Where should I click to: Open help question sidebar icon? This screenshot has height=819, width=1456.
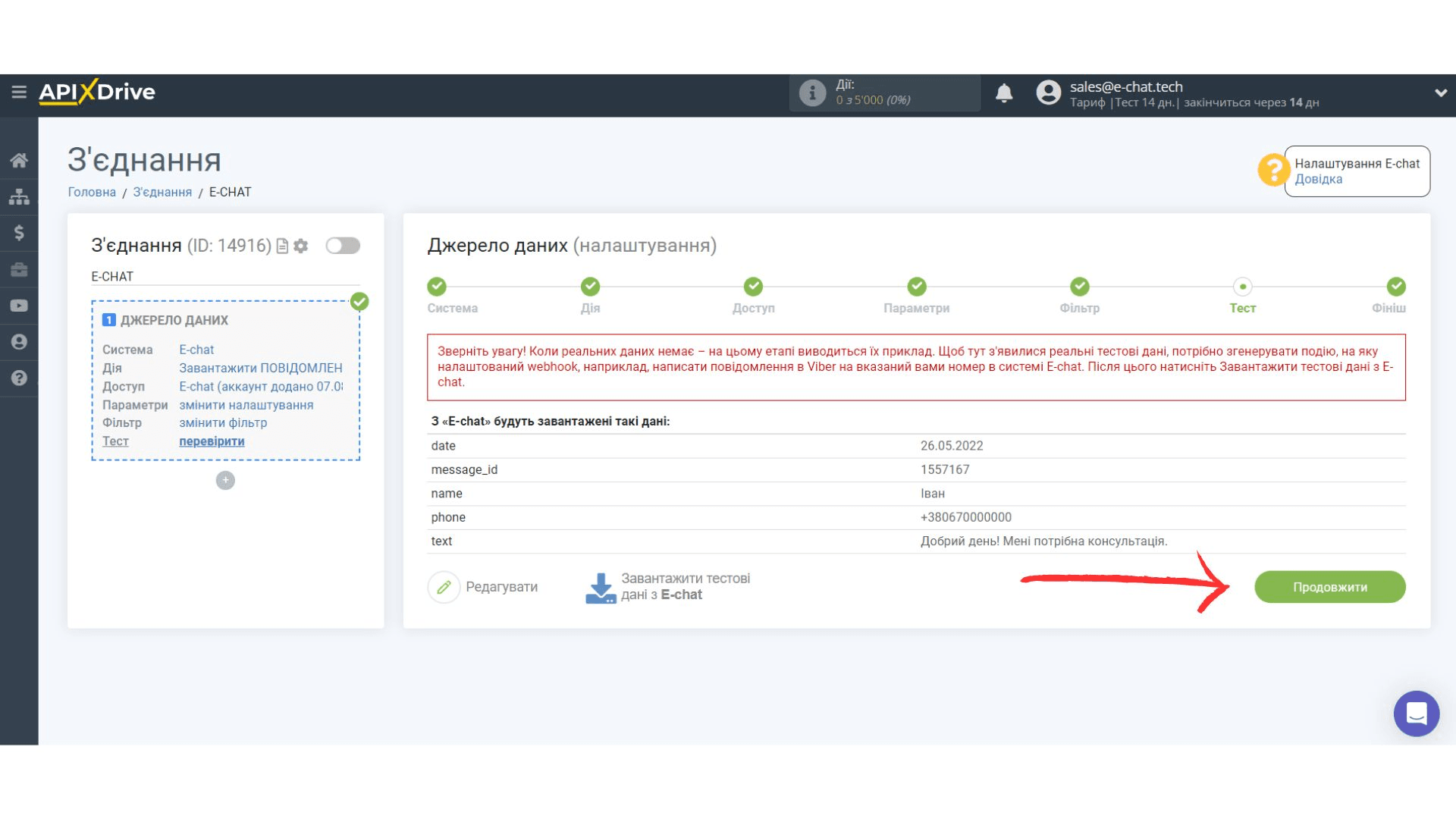[19, 378]
